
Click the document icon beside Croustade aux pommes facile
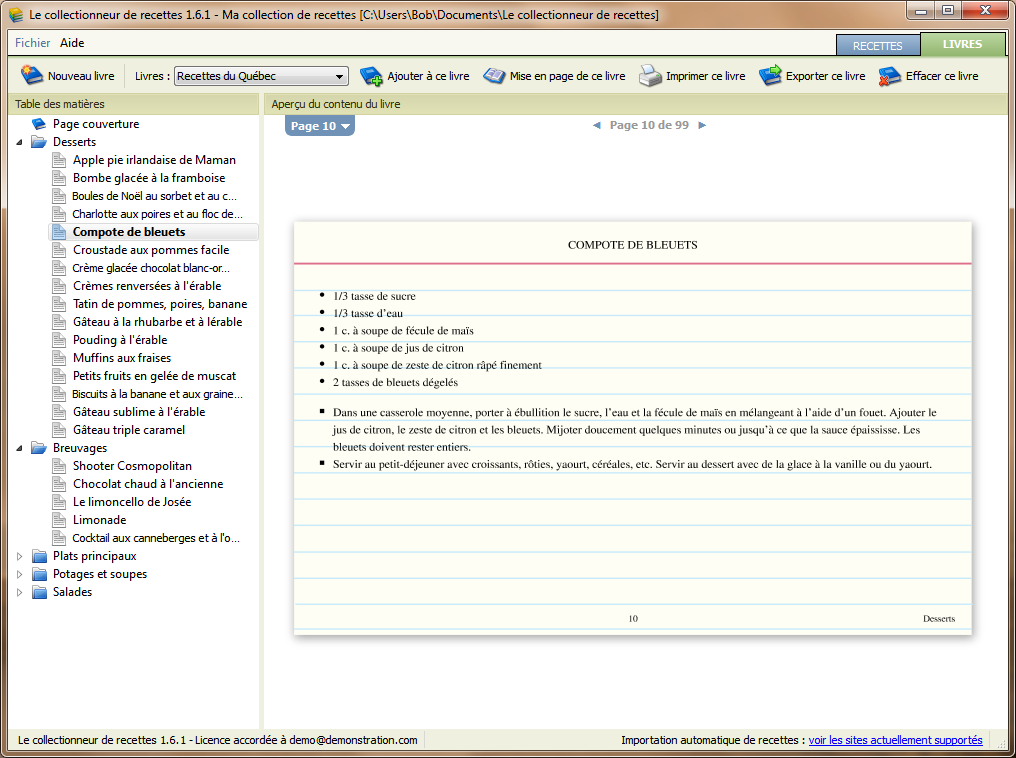click(59, 250)
